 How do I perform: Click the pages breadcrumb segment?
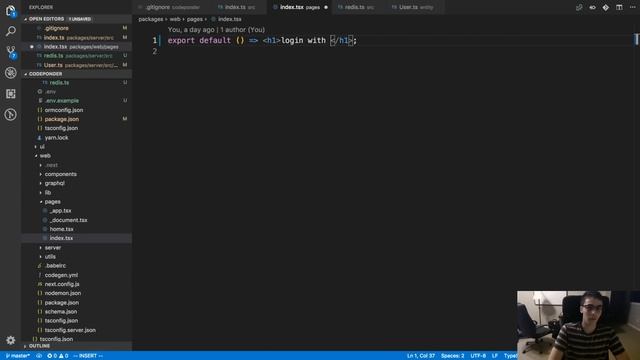click(195, 19)
